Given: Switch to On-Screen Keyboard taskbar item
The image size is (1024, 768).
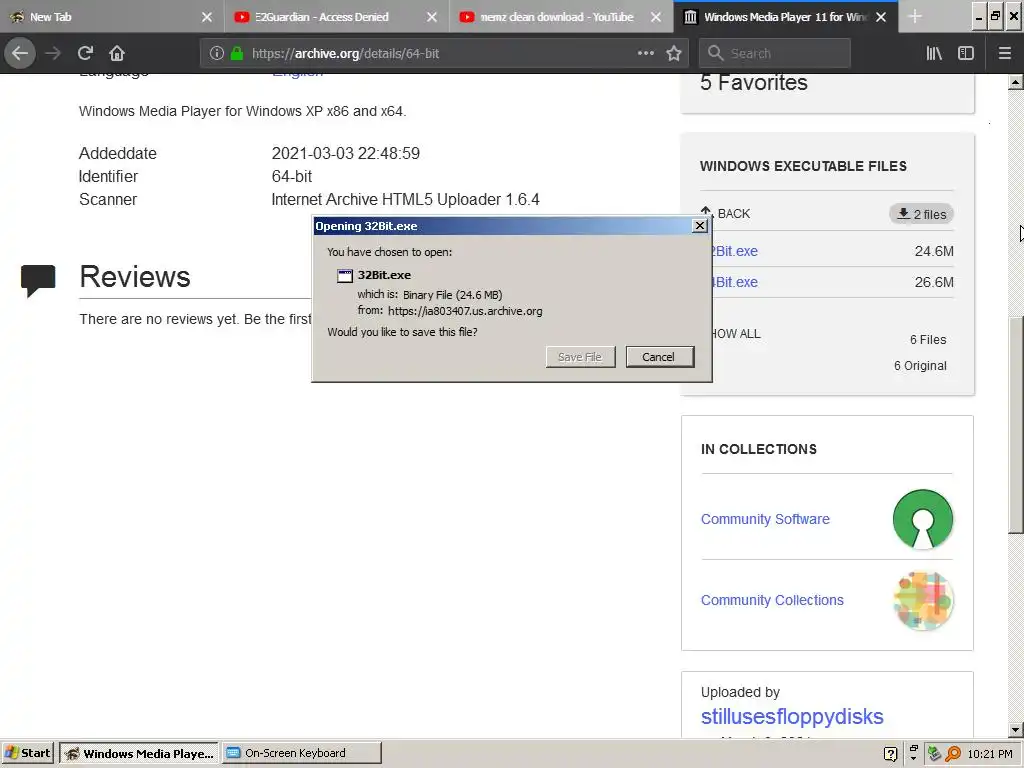Looking at the screenshot, I should pyautogui.click(x=301, y=753).
